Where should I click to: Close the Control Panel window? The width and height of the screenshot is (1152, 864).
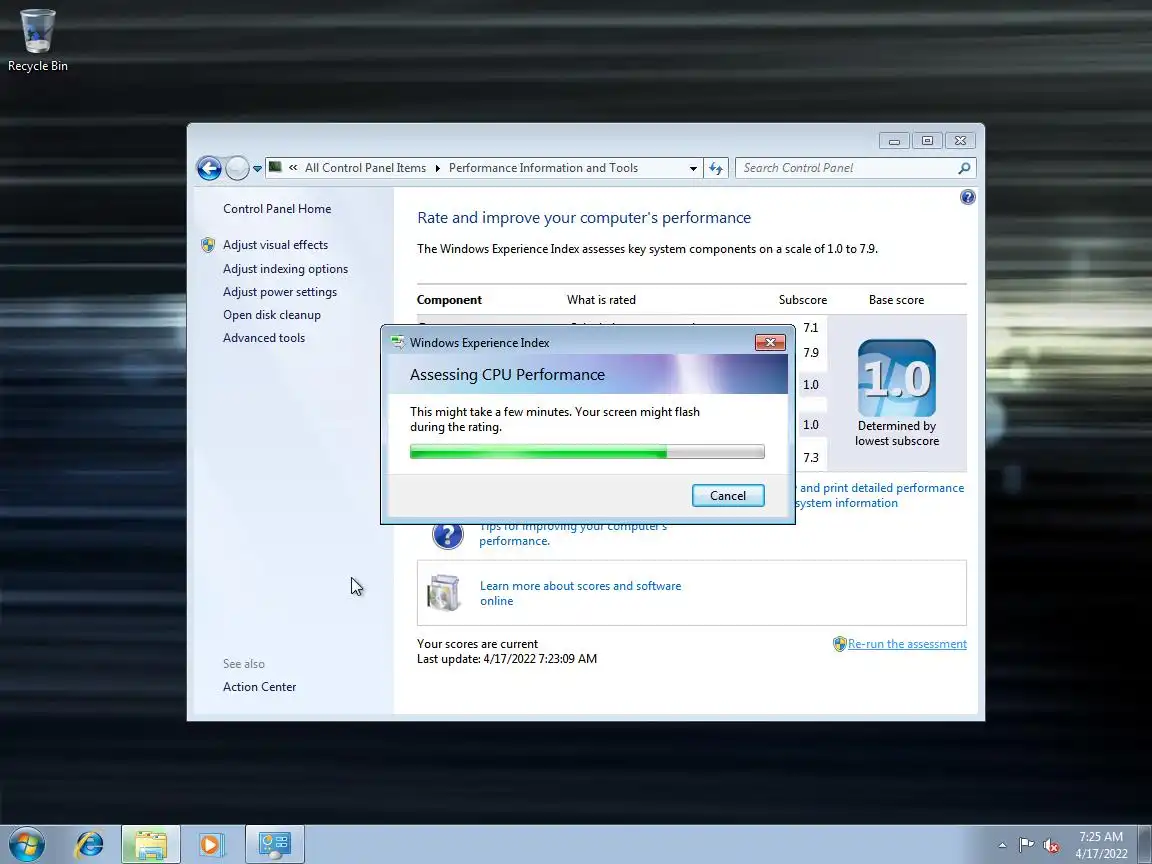point(960,140)
